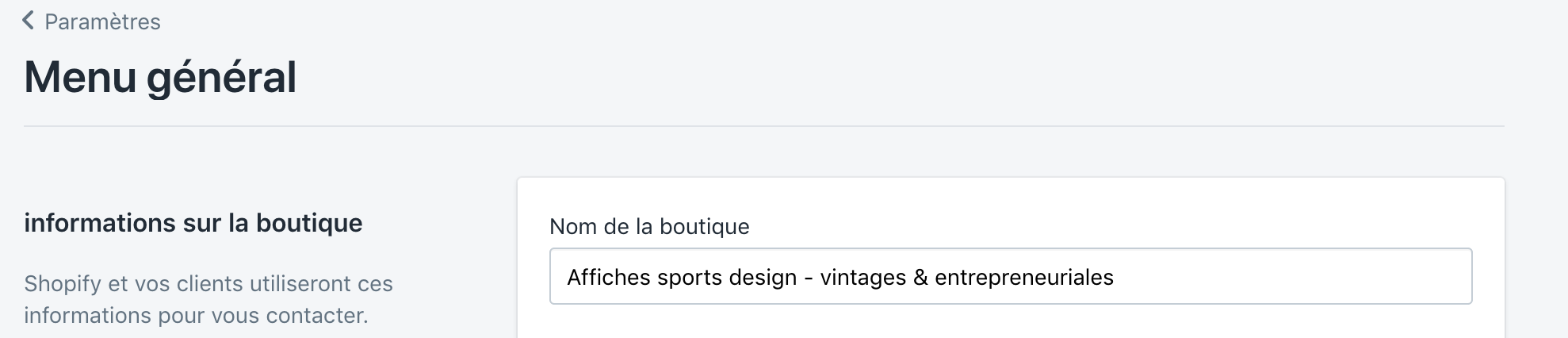Select the informations sur la boutique heading
Viewport: 1568px width, 338px height.
coord(193,223)
